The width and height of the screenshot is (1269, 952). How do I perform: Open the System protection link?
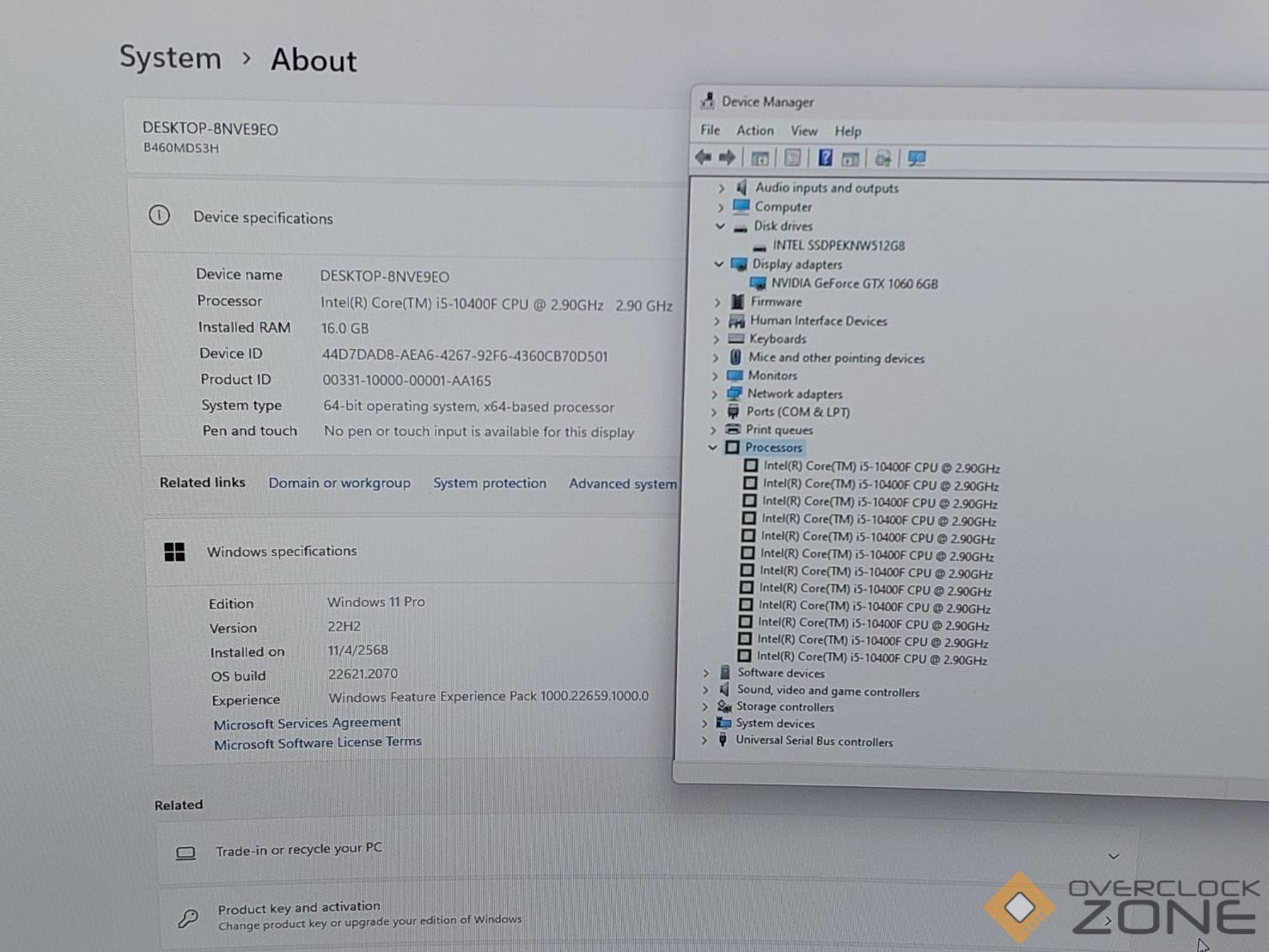coord(490,483)
